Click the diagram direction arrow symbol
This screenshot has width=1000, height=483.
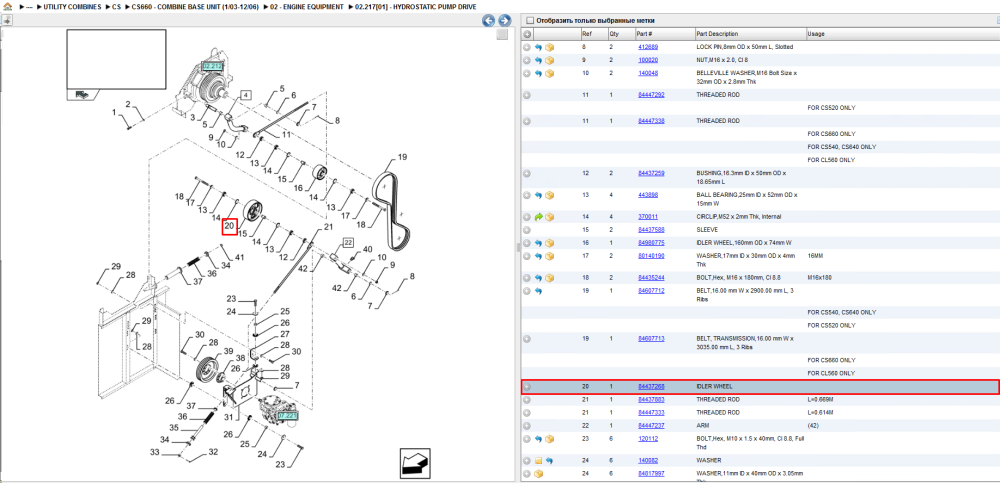(414, 463)
